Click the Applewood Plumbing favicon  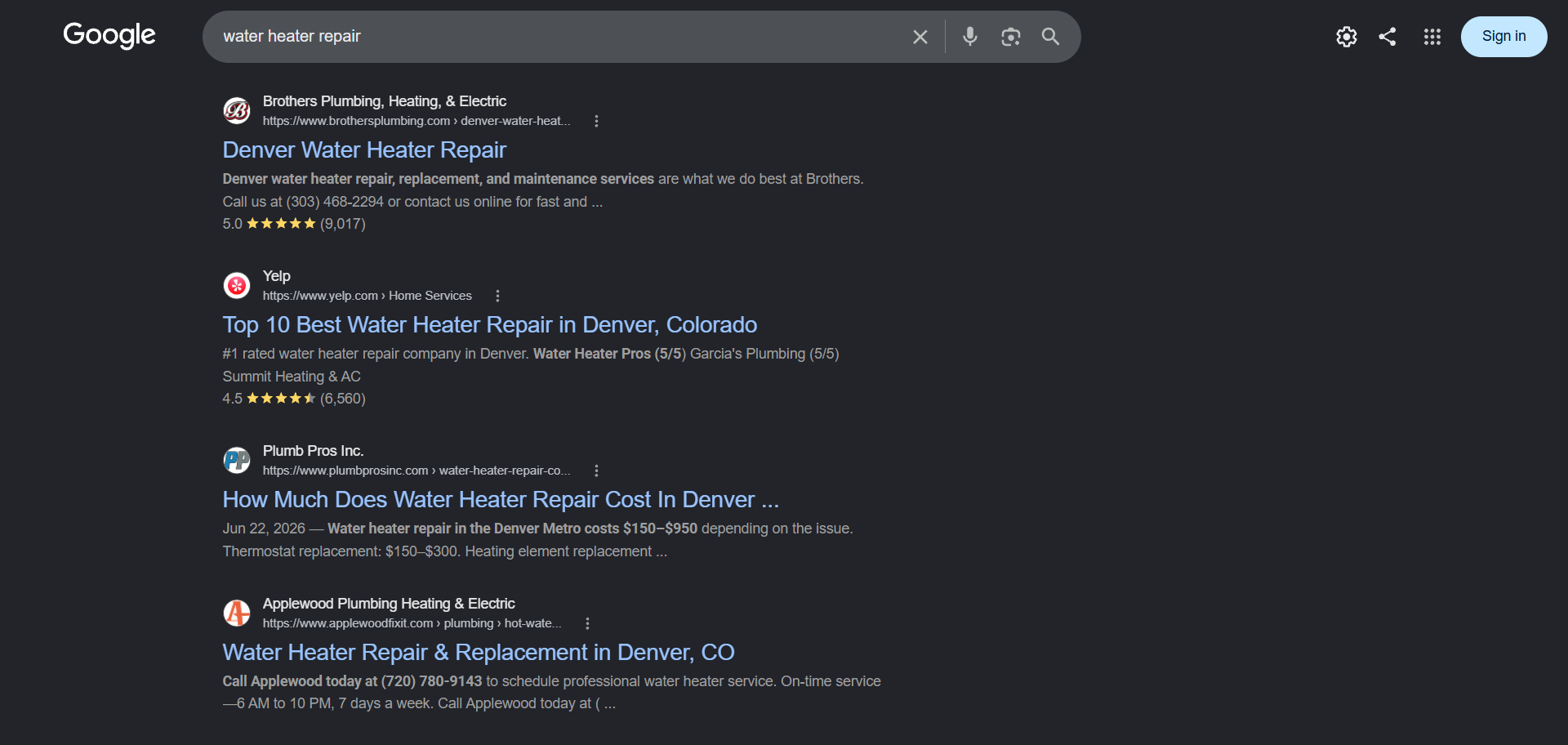[237, 613]
